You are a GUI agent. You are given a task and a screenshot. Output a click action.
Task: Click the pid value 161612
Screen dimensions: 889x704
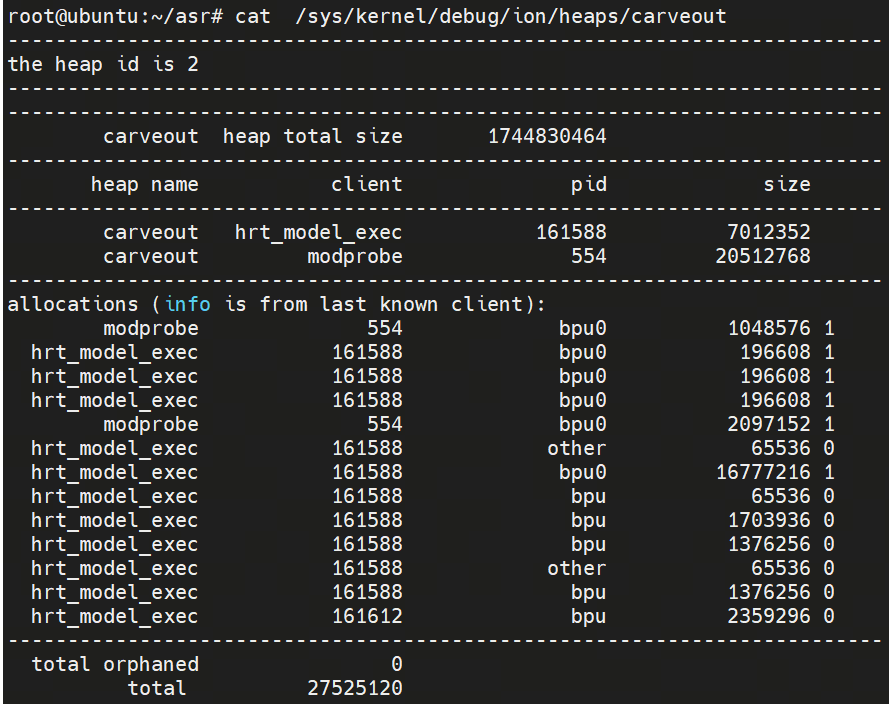[367, 616]
